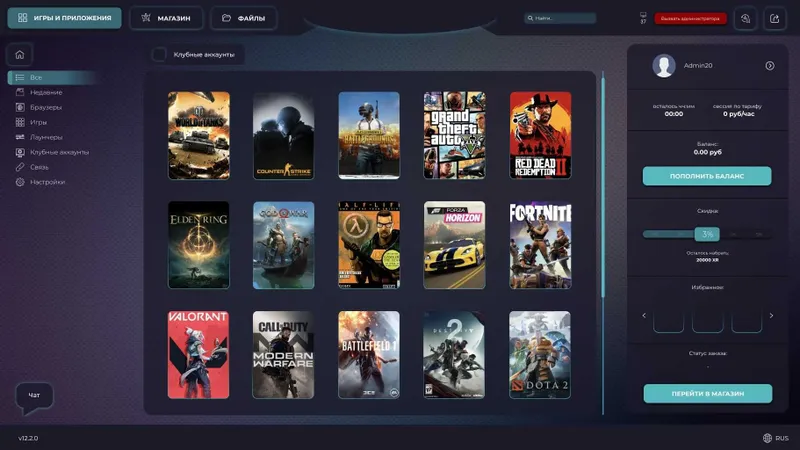Click the 0 руб/час tariff value
Screen dimensions: 800x450
tap(738, 114)
